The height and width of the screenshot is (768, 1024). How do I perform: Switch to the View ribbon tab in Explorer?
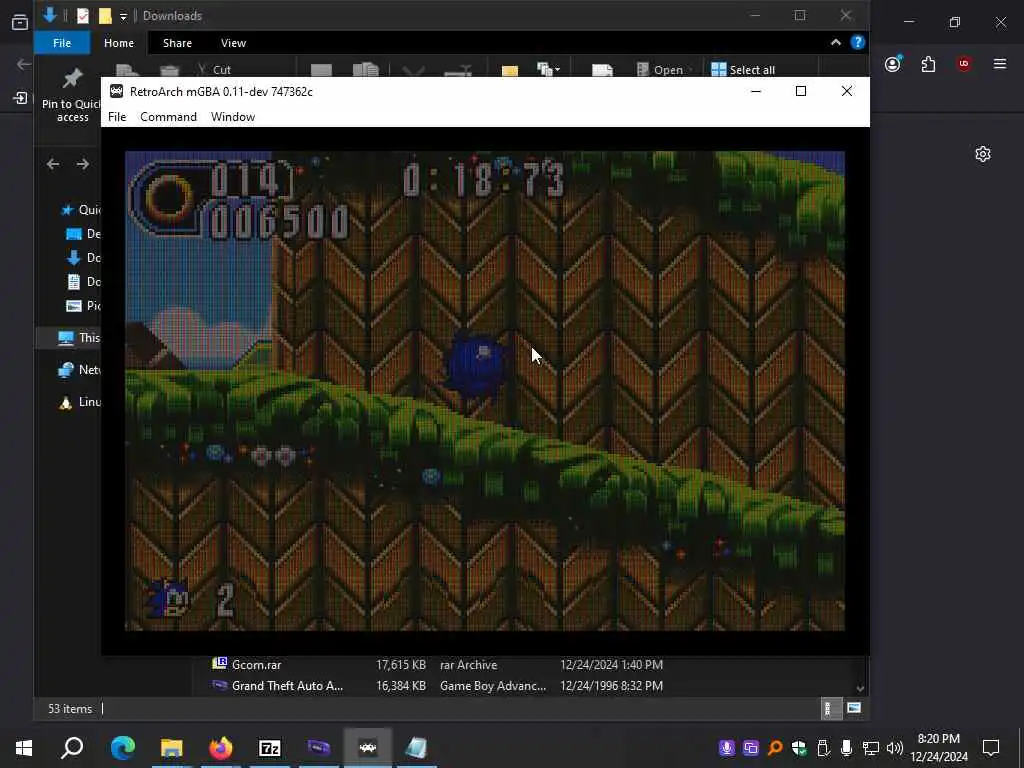[233, 43]
